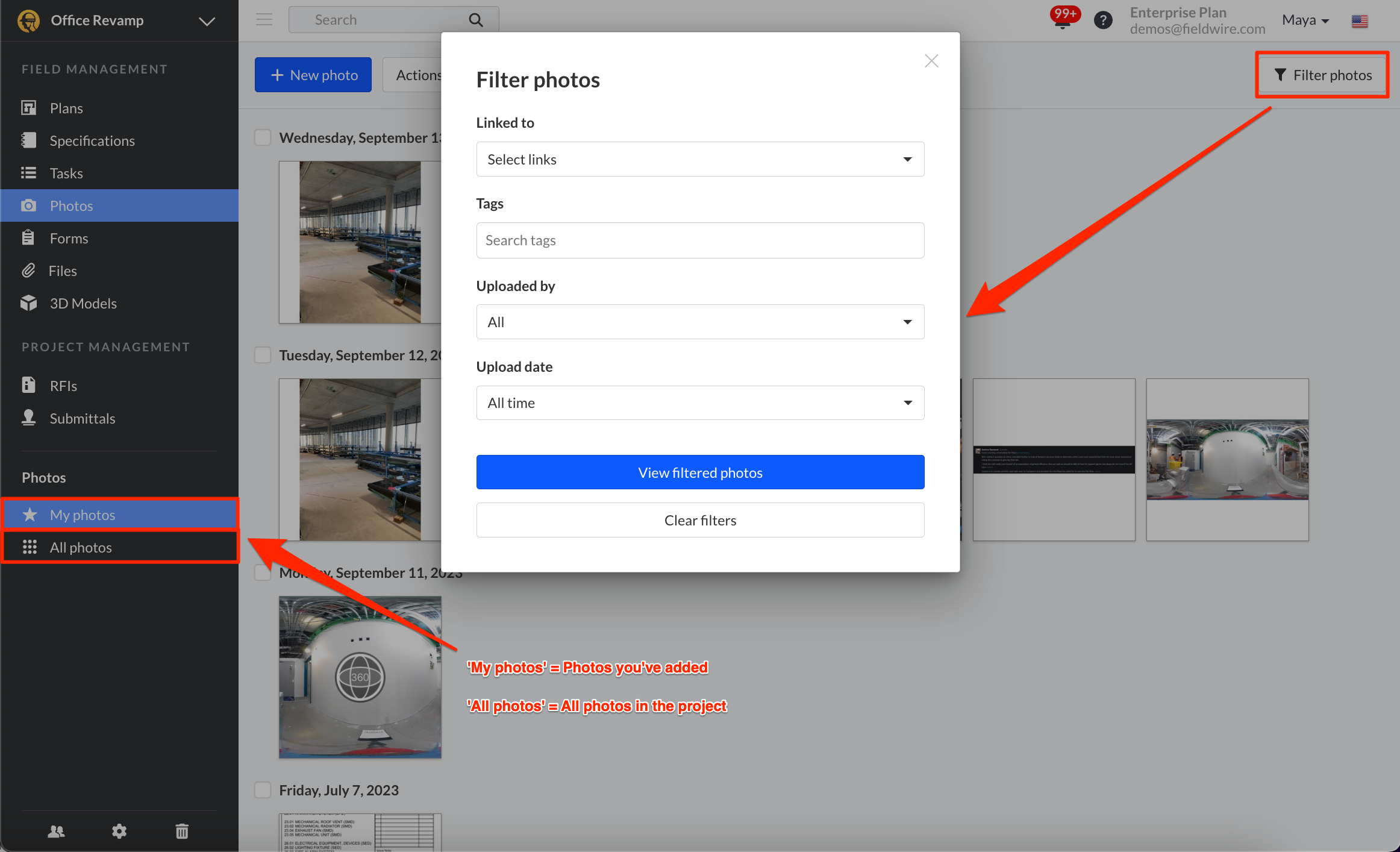The height and width of the screenshot is (852, 1400).
Task: Check the Tuesday, September 12 checkbox
Action: [x=263, y=355]
